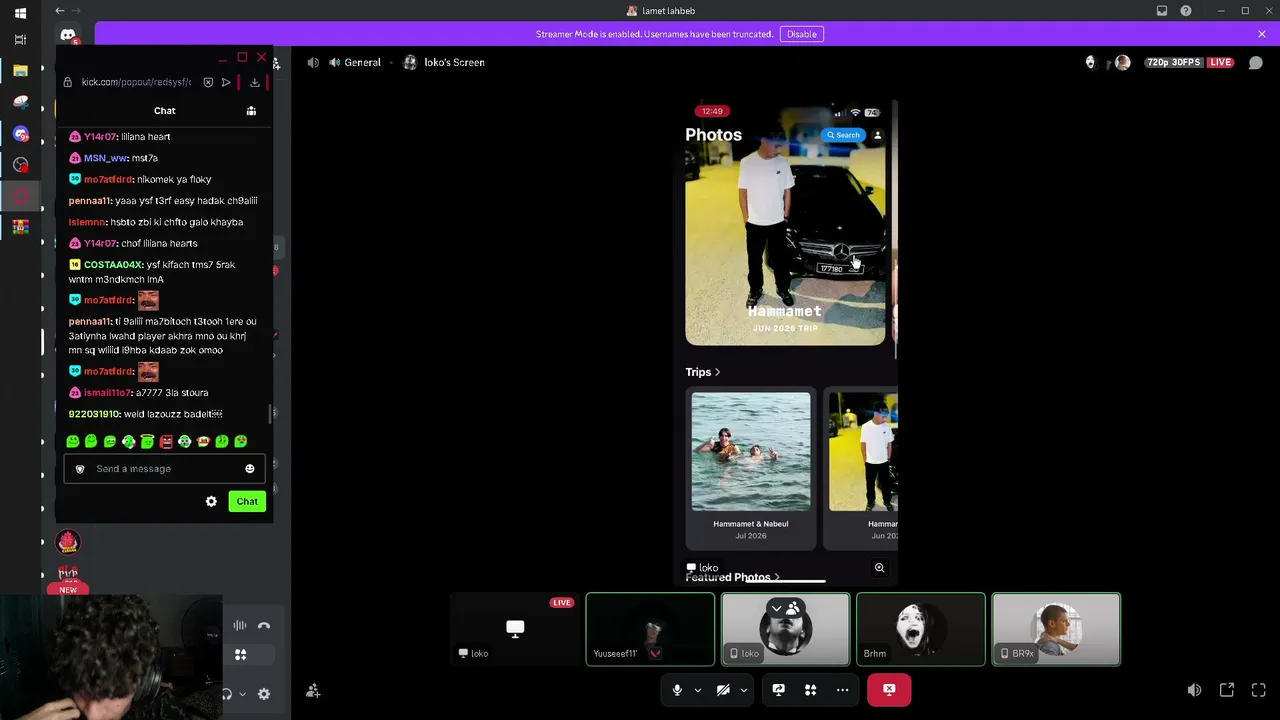Disconnect from call with red button
The height and width of the screenshot is (720, 1280).
pyautogui.click(x=889, y=690)
